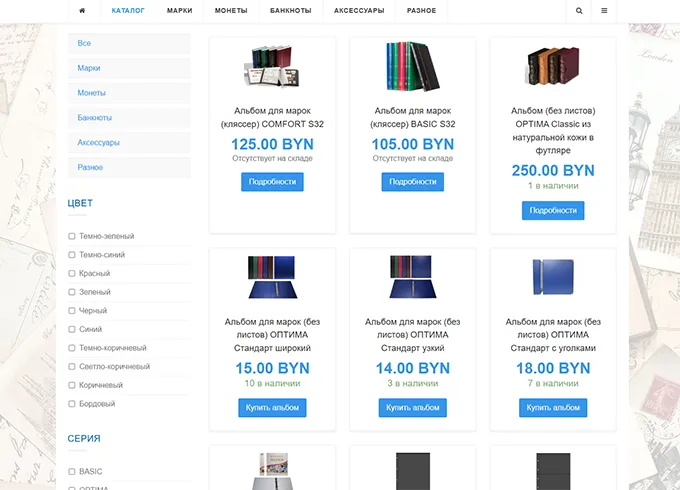Viewport: 680px width, 490px height.
Task: Select the Монеты category in sidebar
Action: (x=129, y=93)
